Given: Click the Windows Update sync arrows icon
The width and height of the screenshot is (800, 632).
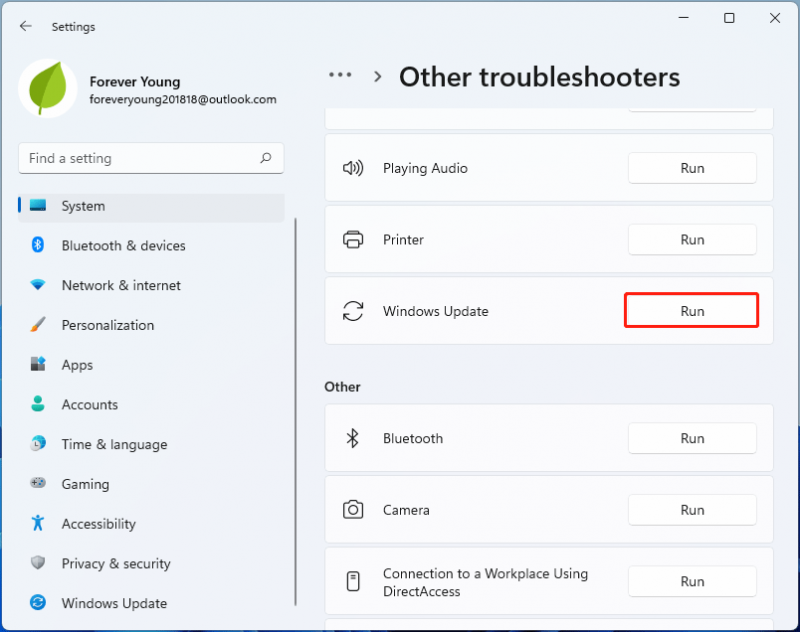Looking at the screenshot, I should [353, 311].
